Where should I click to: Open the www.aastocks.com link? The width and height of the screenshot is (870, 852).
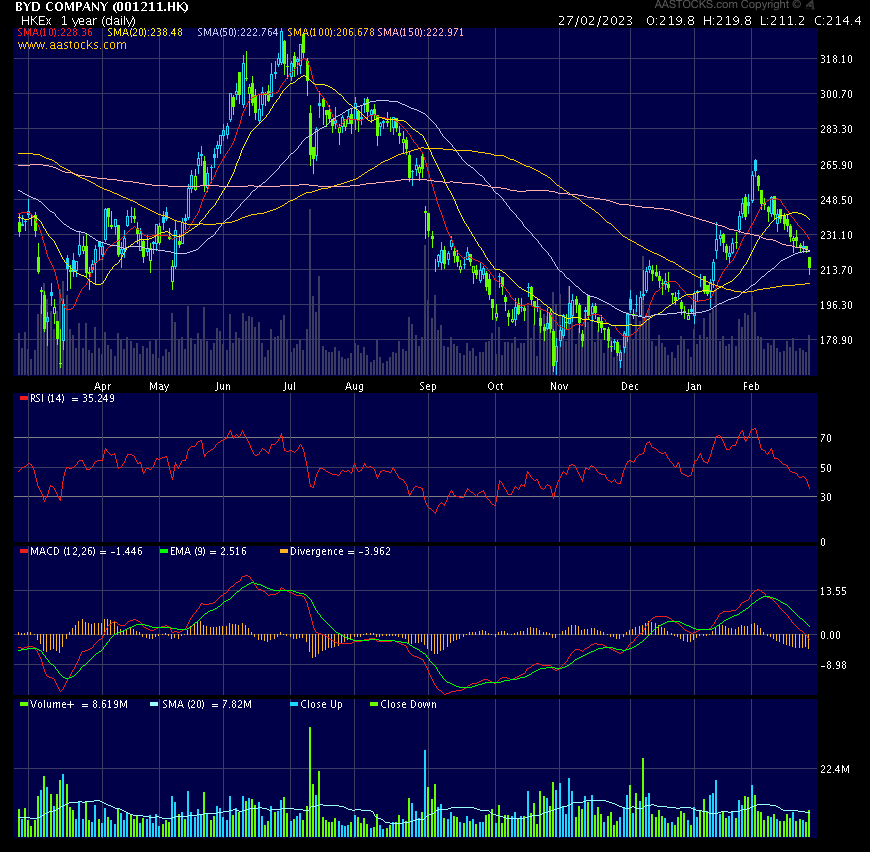72,45
